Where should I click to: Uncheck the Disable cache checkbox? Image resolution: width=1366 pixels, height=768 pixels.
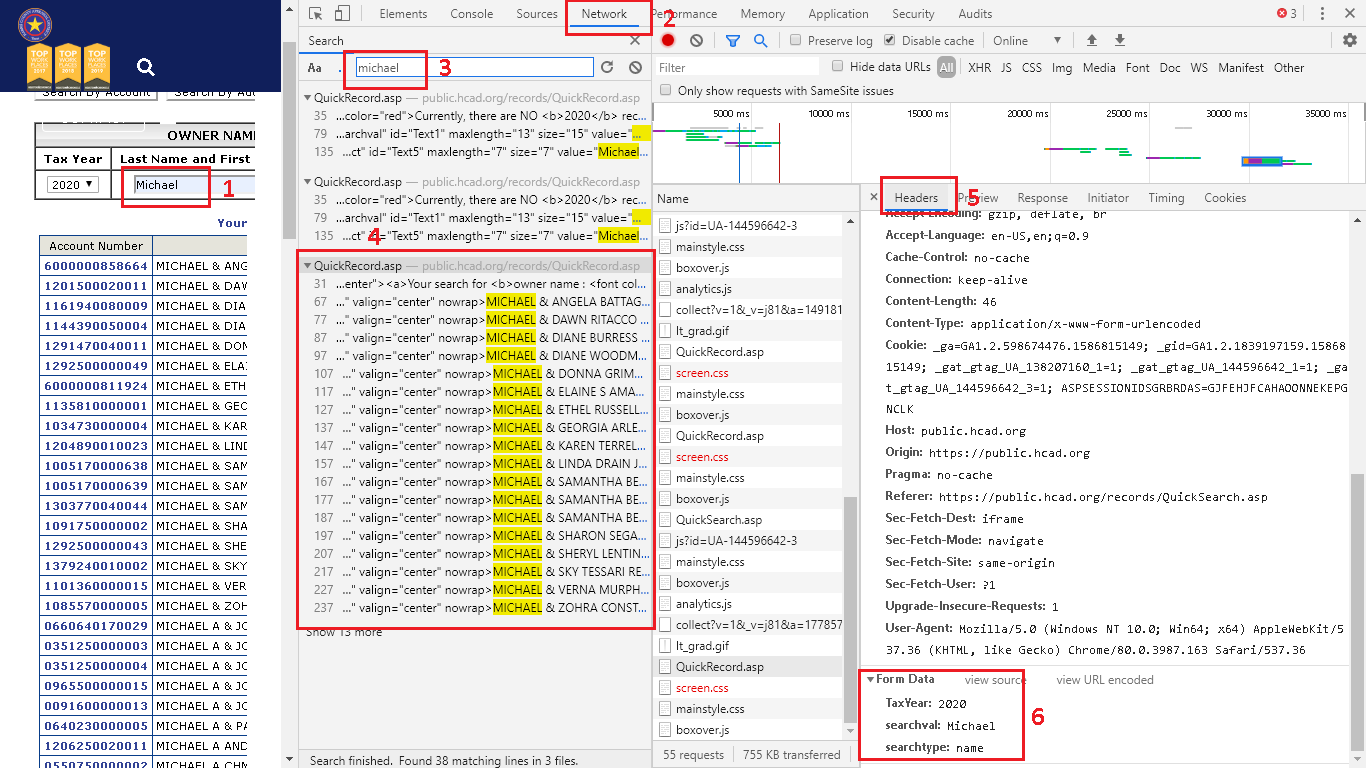point(890,40)
